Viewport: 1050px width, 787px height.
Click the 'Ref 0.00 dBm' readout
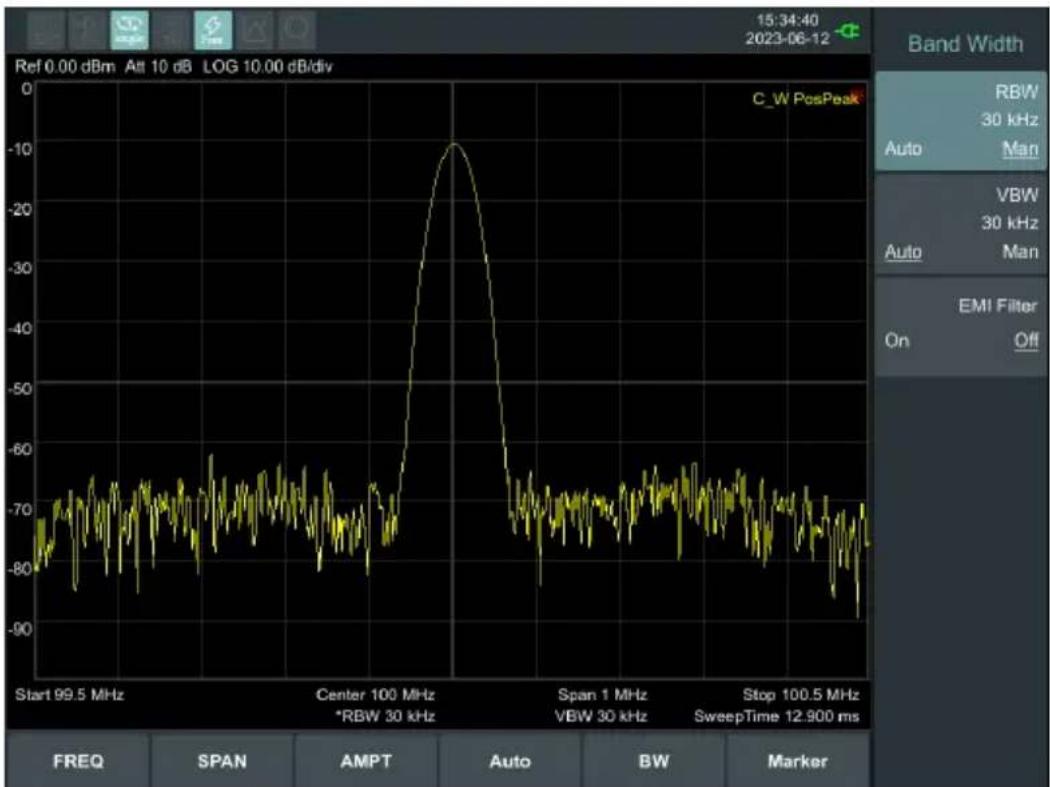pos(64,66)
